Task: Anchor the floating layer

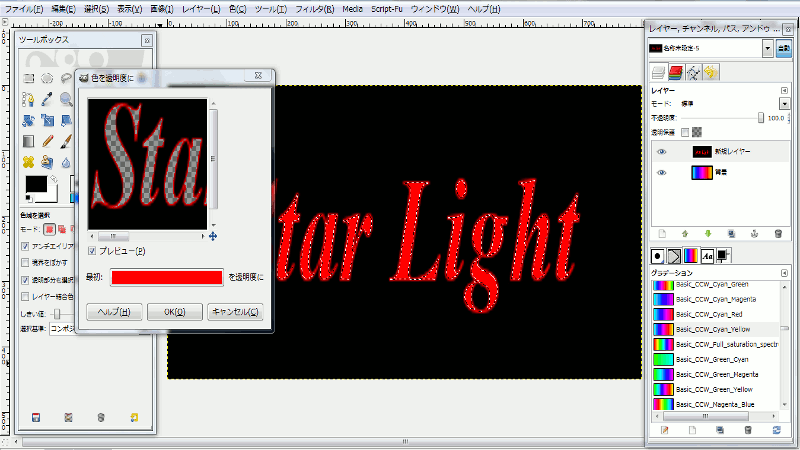Action: click(x=755, y=234)
